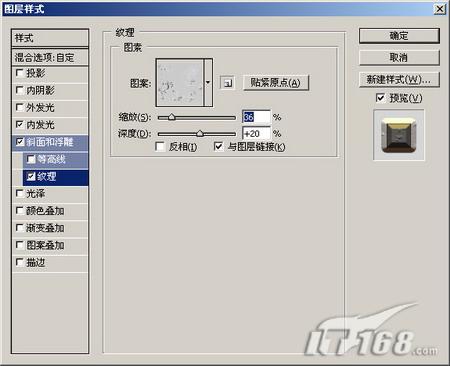
Task: Uncheck the 斜面和浮雕 checkbox
Action: pos(19,142)
